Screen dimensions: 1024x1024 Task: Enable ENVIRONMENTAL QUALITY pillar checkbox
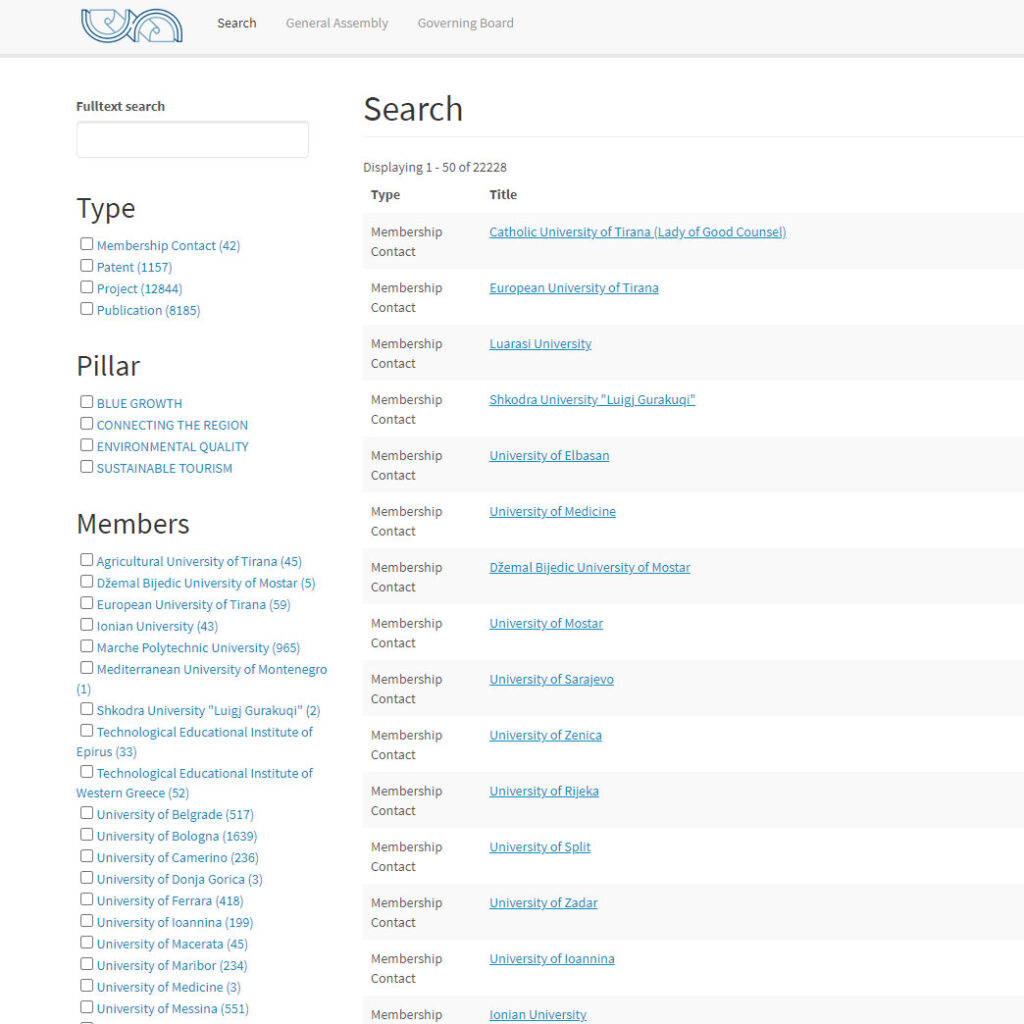tap(86, 445)
